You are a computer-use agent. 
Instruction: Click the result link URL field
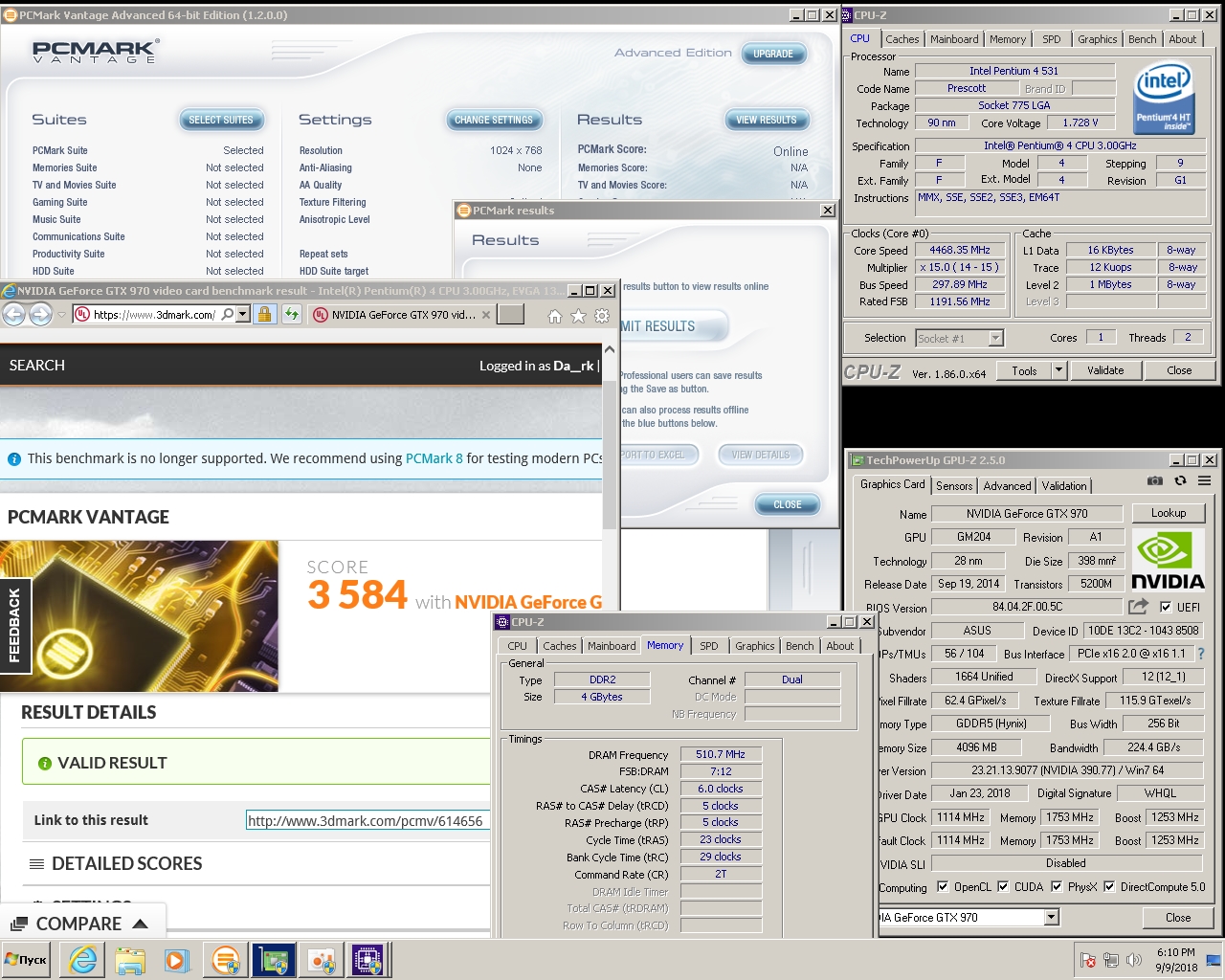pyautogui.click(x=367, y=820)
